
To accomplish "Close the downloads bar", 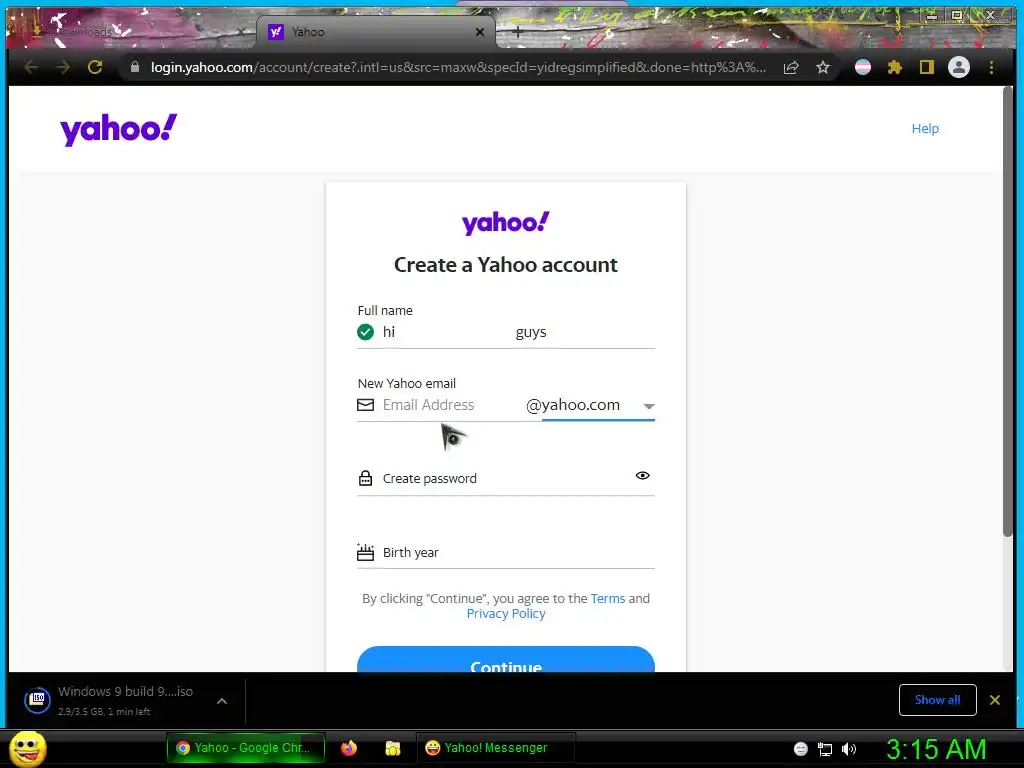I will click(x=995, y=700).
